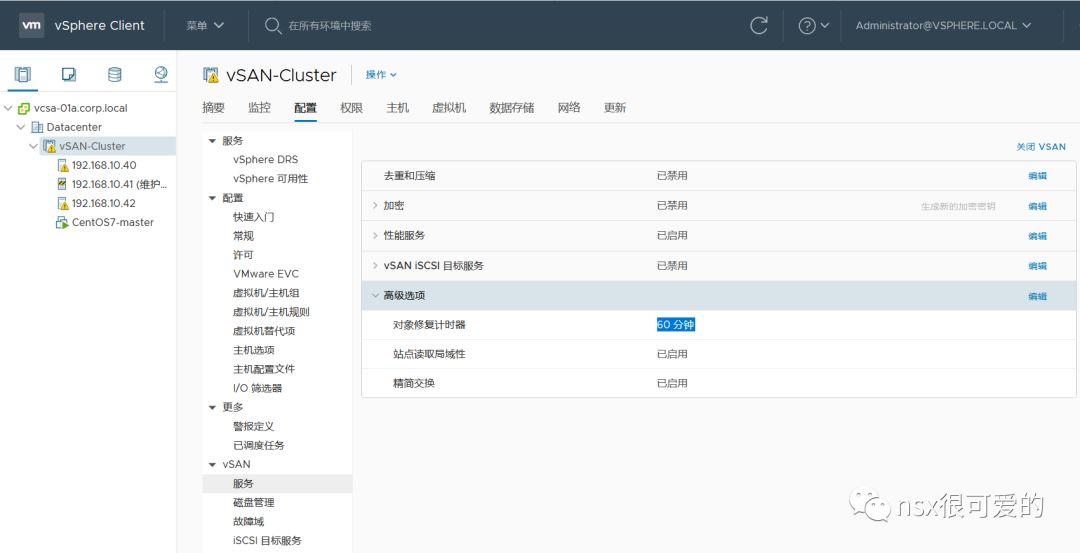Open Storage inventory view icon

pos(114,74)
